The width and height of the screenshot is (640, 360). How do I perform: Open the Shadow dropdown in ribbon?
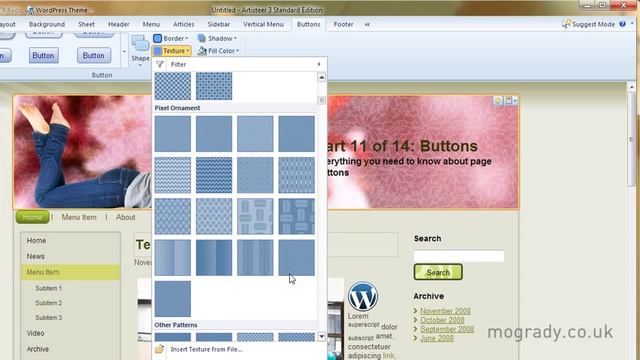point(217,38)
